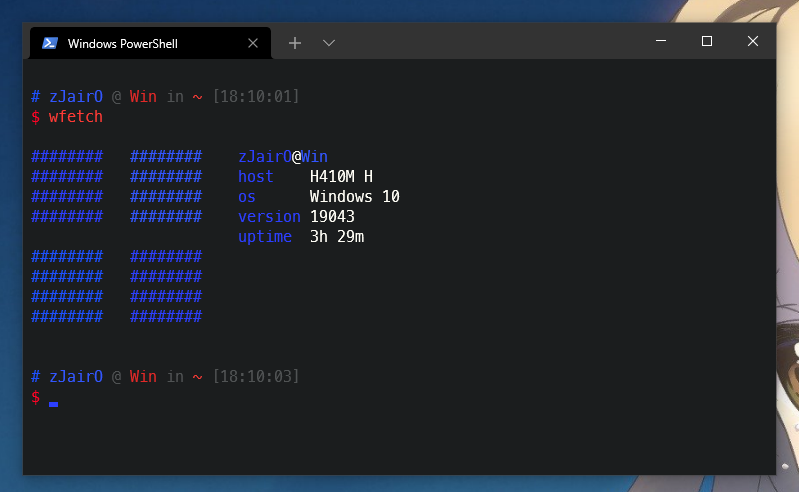The image size is (799, 492).
Task: Click the host value H410M H
Action: click(x=341, y=177)
